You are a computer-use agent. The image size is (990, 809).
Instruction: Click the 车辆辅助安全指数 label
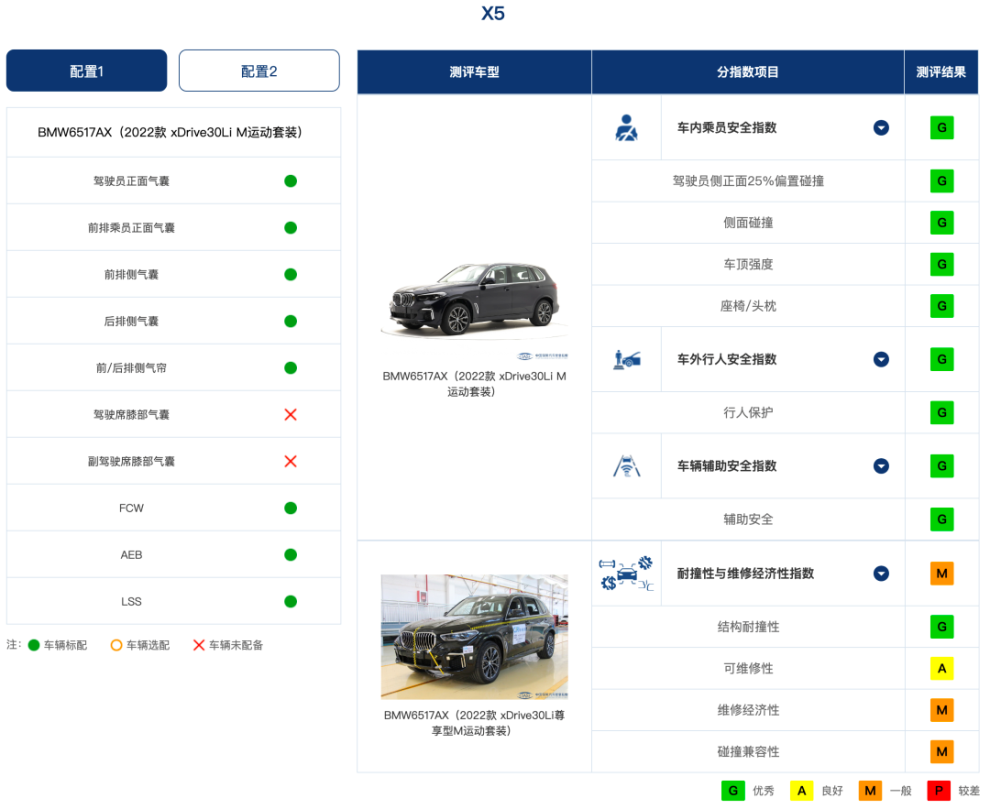coord(727,466)
